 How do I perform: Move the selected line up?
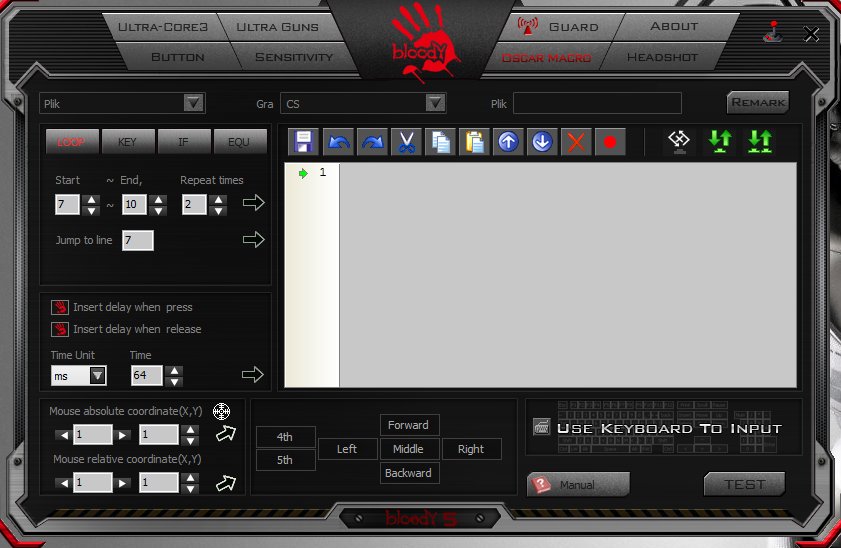click(508, 142)
